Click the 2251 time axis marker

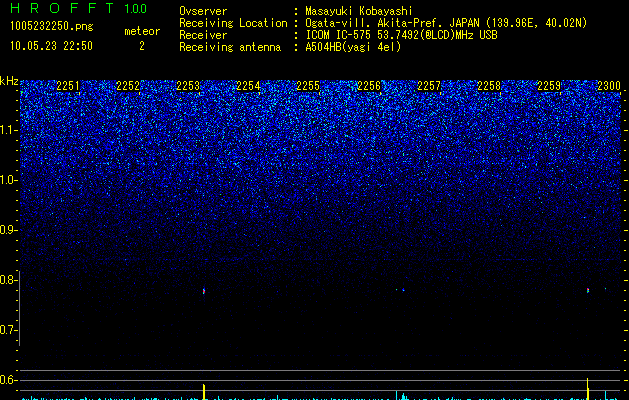(68, 86)
